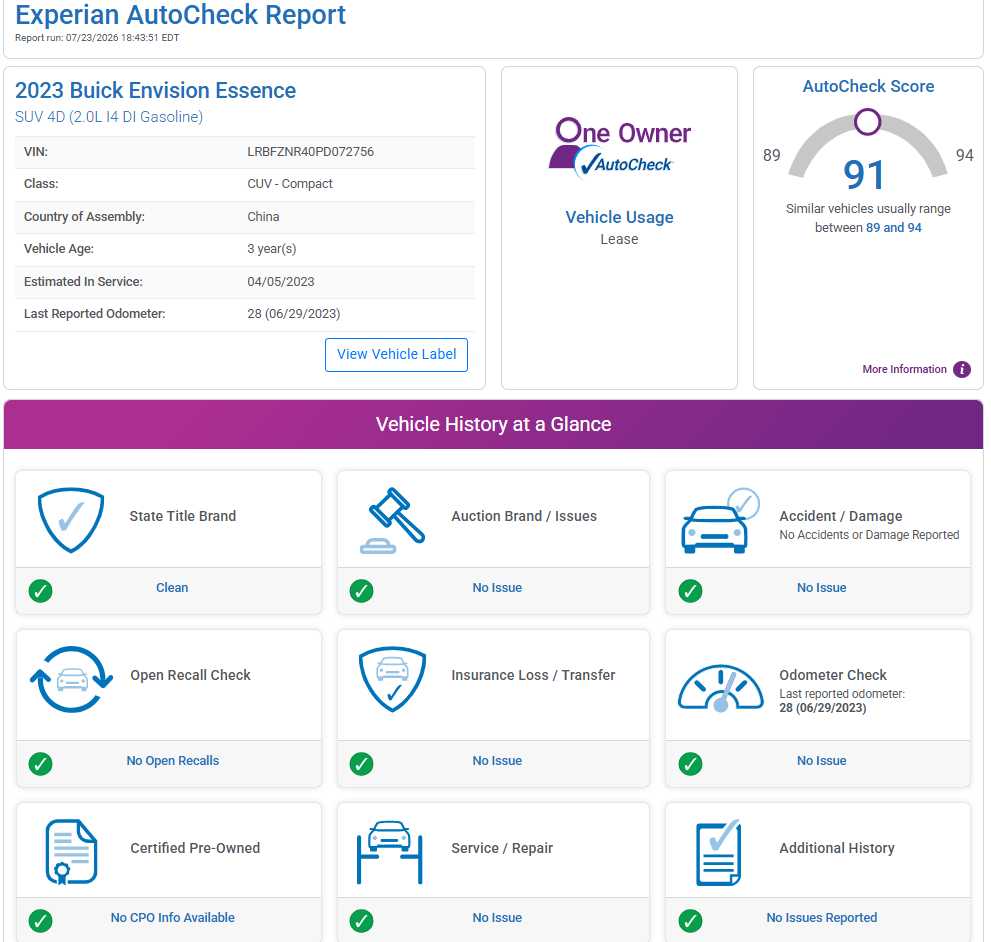Click the Vehicle Age value 3 year(s)

(x=272, y=248)
